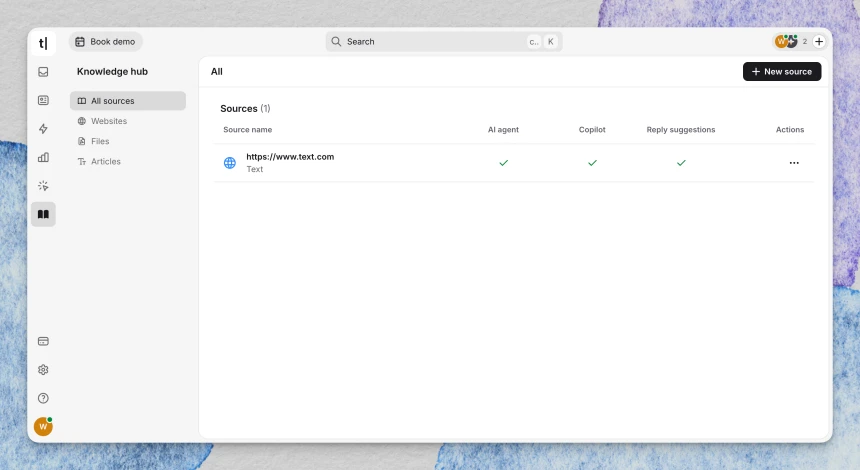The height and width of the screenshot is (470, 860).
Task: Select the open book Knowledge hub icon
Action: tap(43, 214)
